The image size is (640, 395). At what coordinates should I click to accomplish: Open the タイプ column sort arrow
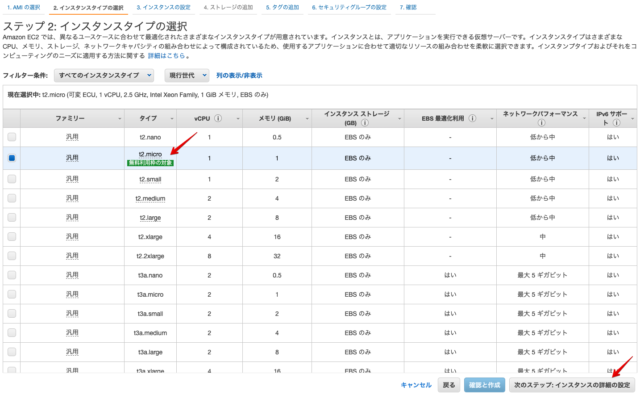(x=172, y=119)
